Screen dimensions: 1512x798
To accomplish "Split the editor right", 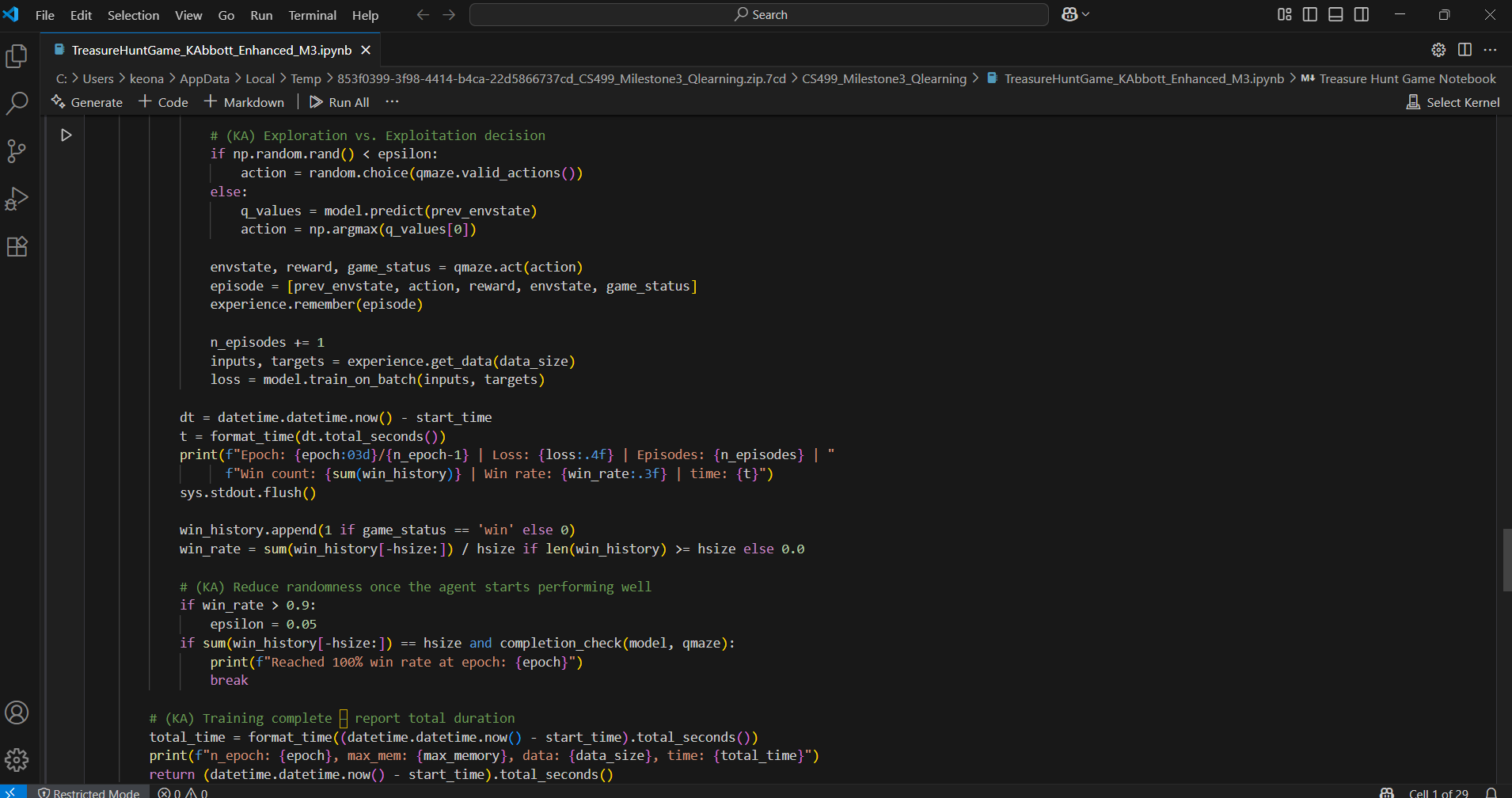I will tap(1465, 50).
